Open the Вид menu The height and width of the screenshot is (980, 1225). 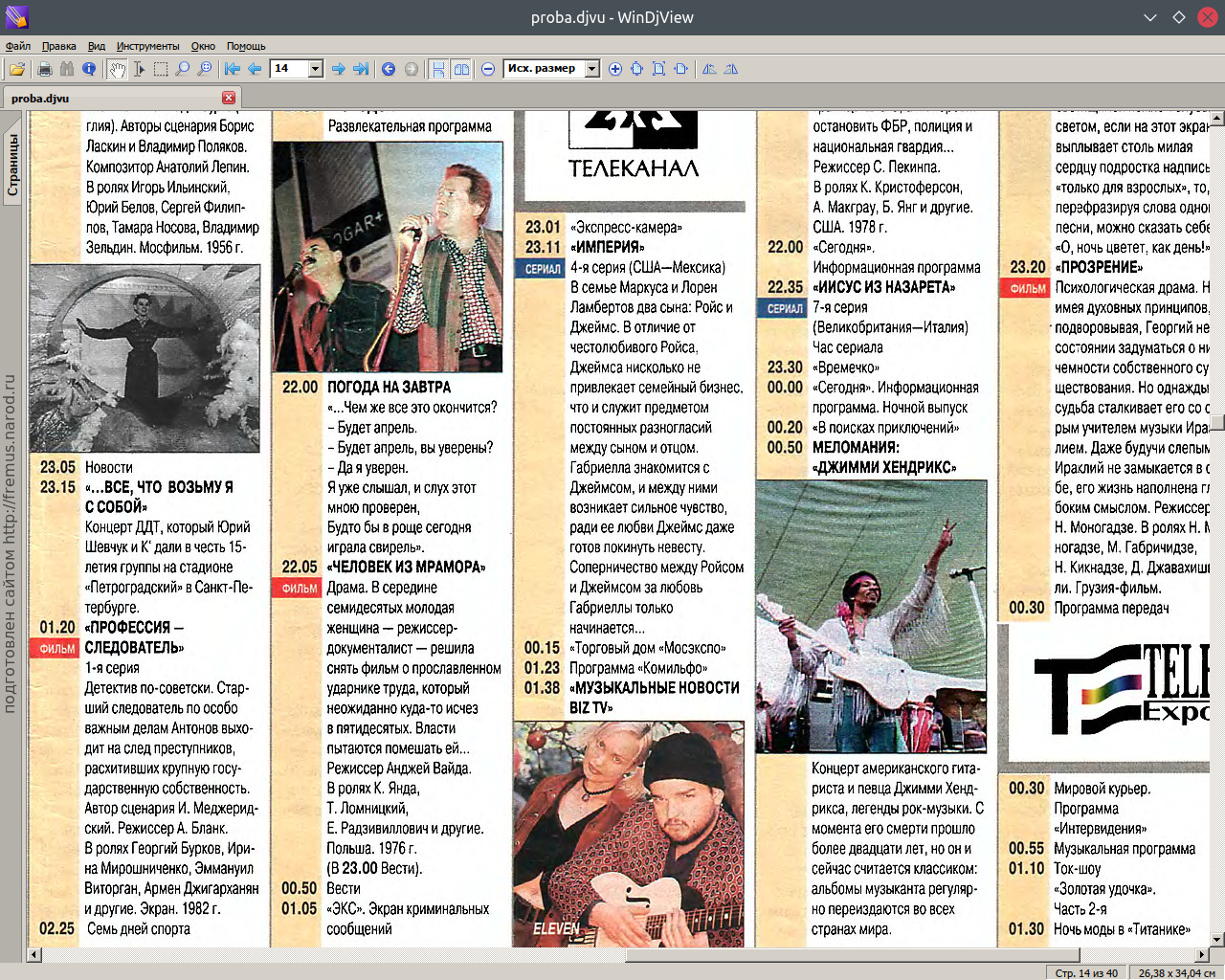pos(97,46)
